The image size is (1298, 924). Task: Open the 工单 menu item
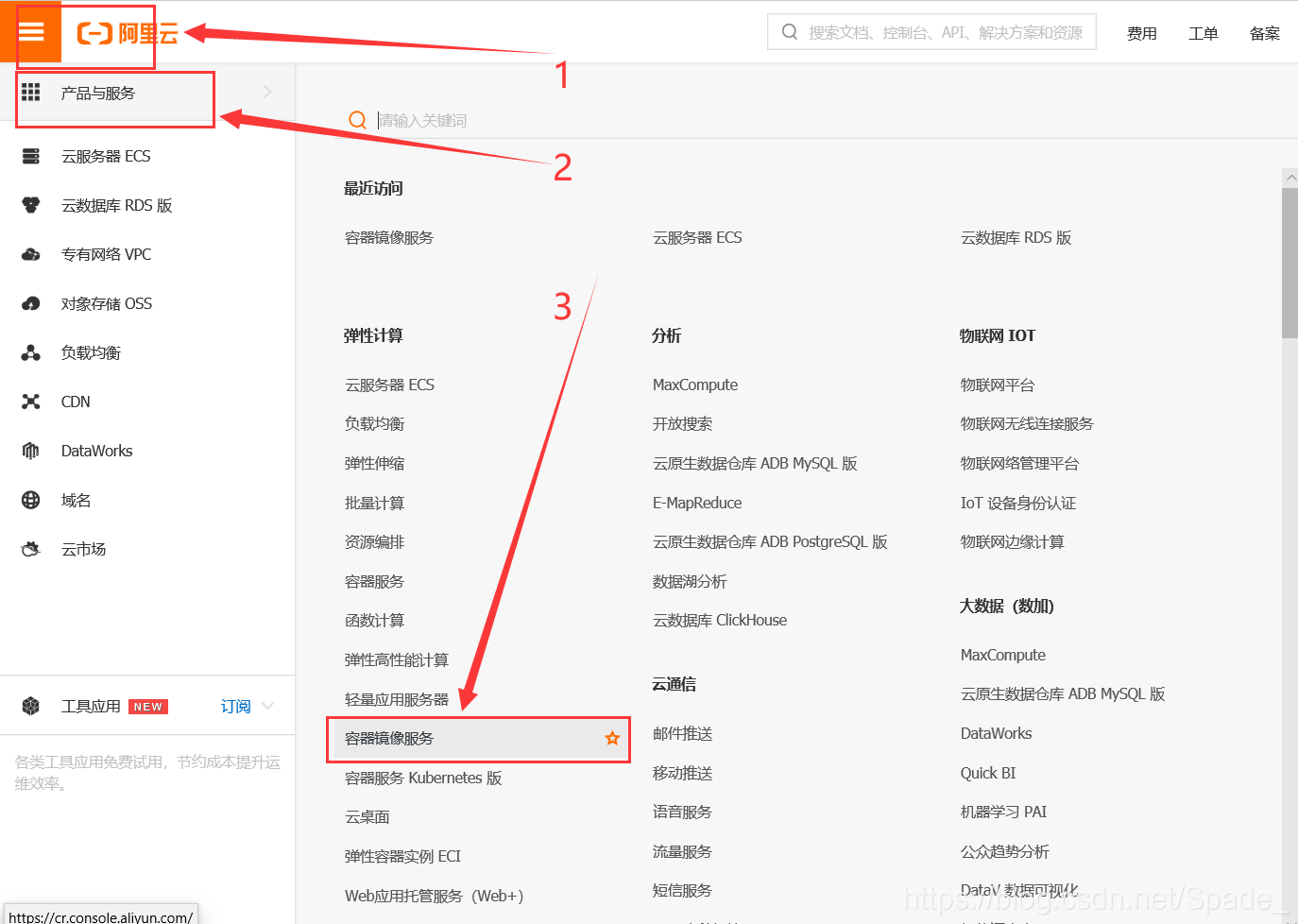pos(1204,32)
